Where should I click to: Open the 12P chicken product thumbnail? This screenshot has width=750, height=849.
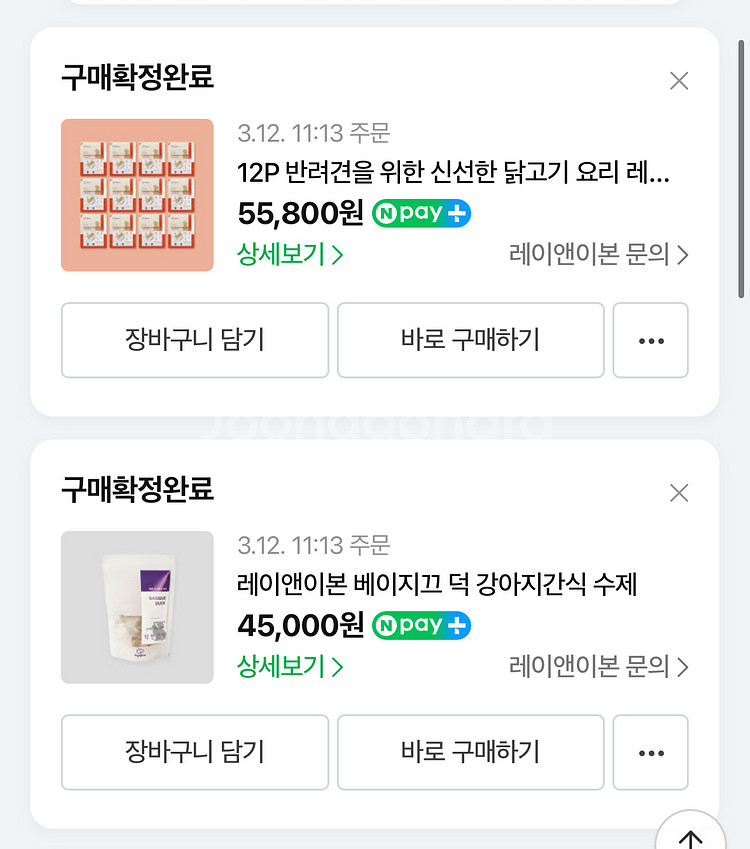point(137,195)
